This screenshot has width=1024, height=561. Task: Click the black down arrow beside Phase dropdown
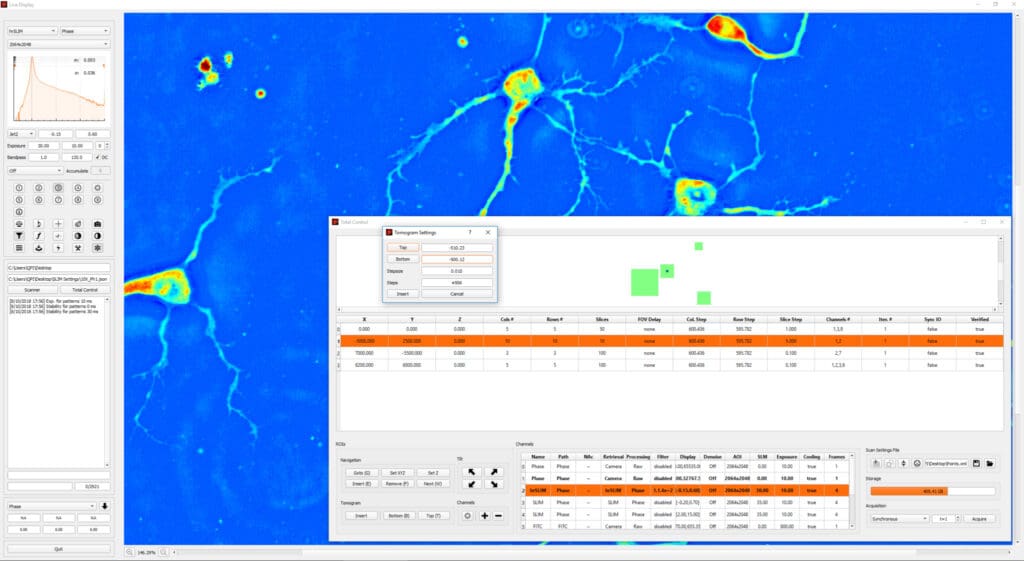tap(105, 506)
